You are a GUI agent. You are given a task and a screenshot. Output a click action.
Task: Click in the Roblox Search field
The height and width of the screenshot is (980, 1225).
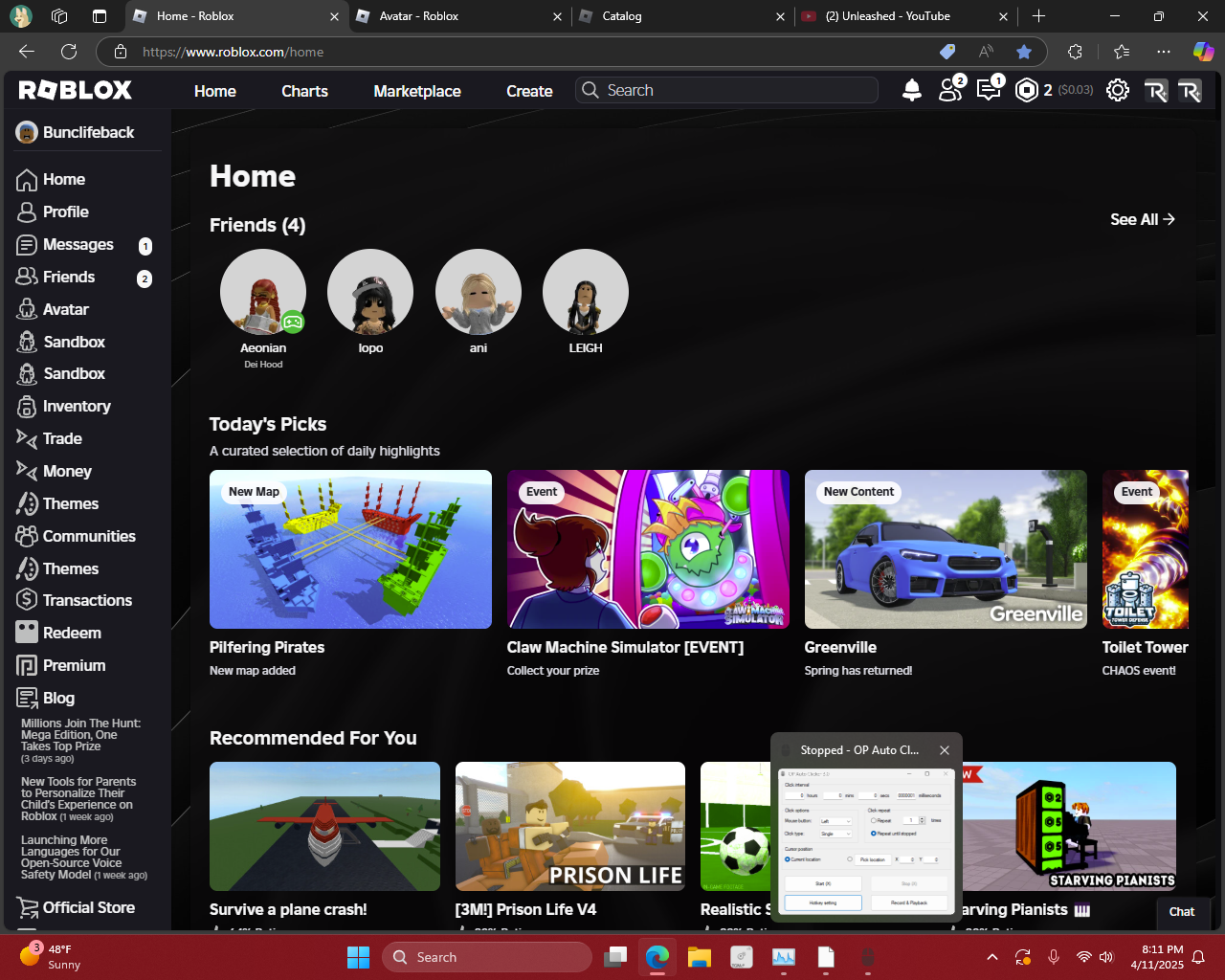726,90
